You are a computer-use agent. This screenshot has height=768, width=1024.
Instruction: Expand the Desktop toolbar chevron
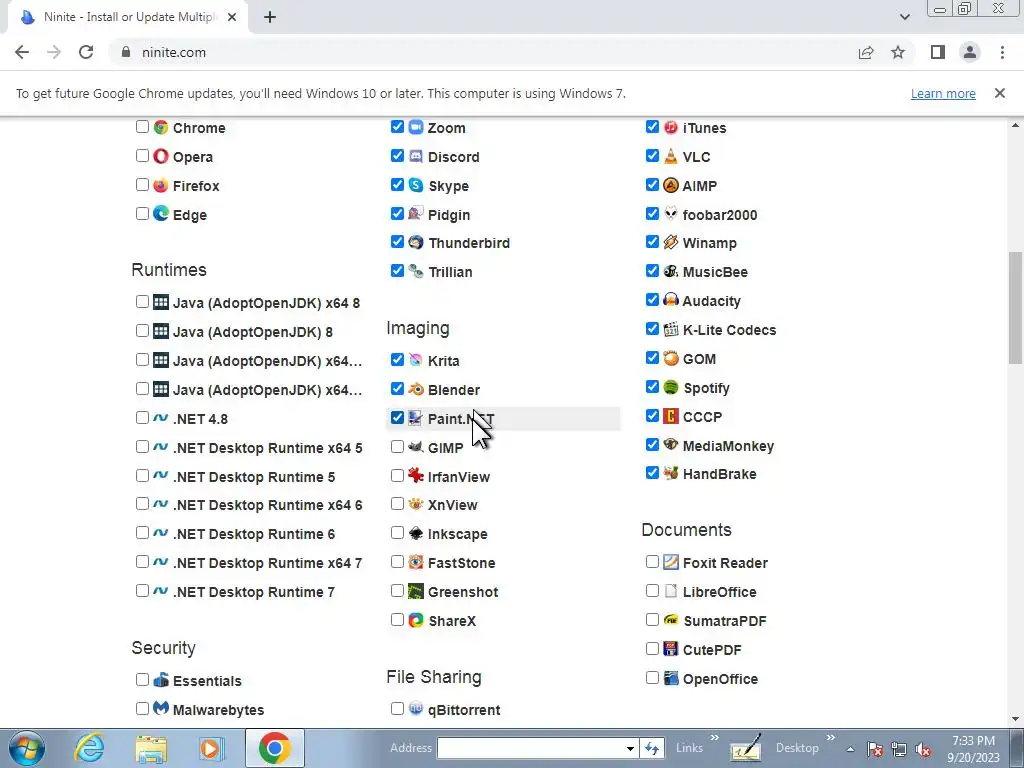pos(831,738)
